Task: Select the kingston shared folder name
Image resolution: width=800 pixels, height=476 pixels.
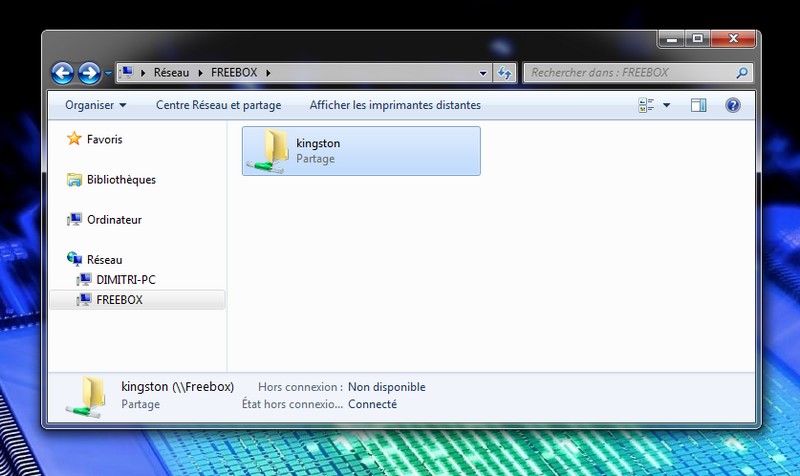Action: [318, 143]
